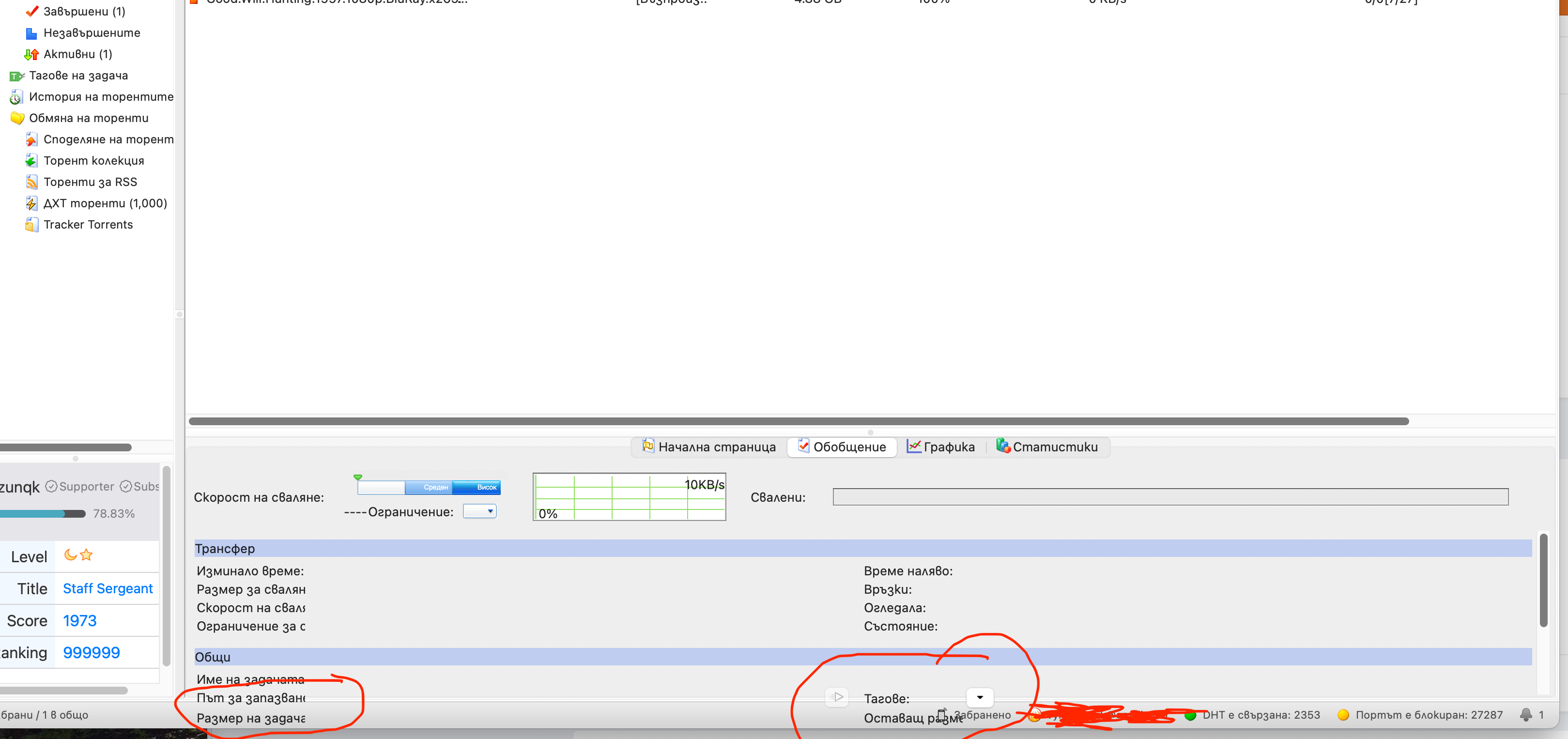The image size is (1568, 739).
Task: Click the task list horizontal scrollbar
Action: 799,421
